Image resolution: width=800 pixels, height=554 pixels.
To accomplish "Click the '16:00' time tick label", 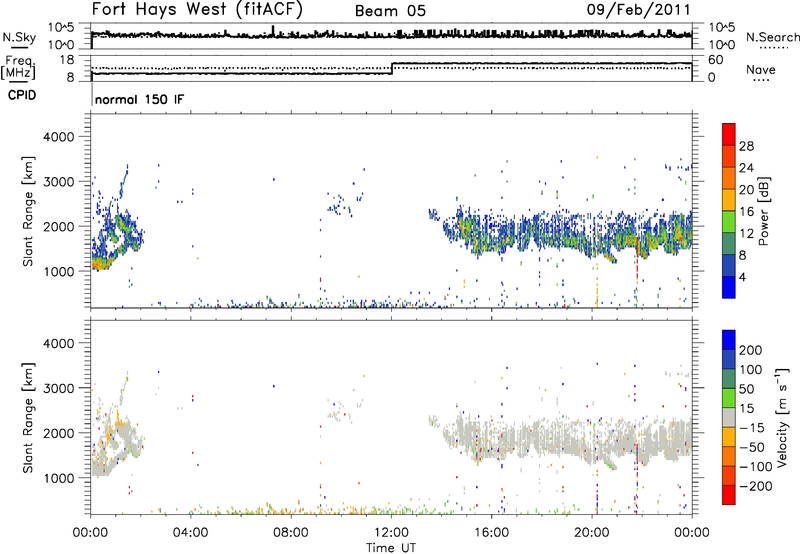I will coord(491,533).
